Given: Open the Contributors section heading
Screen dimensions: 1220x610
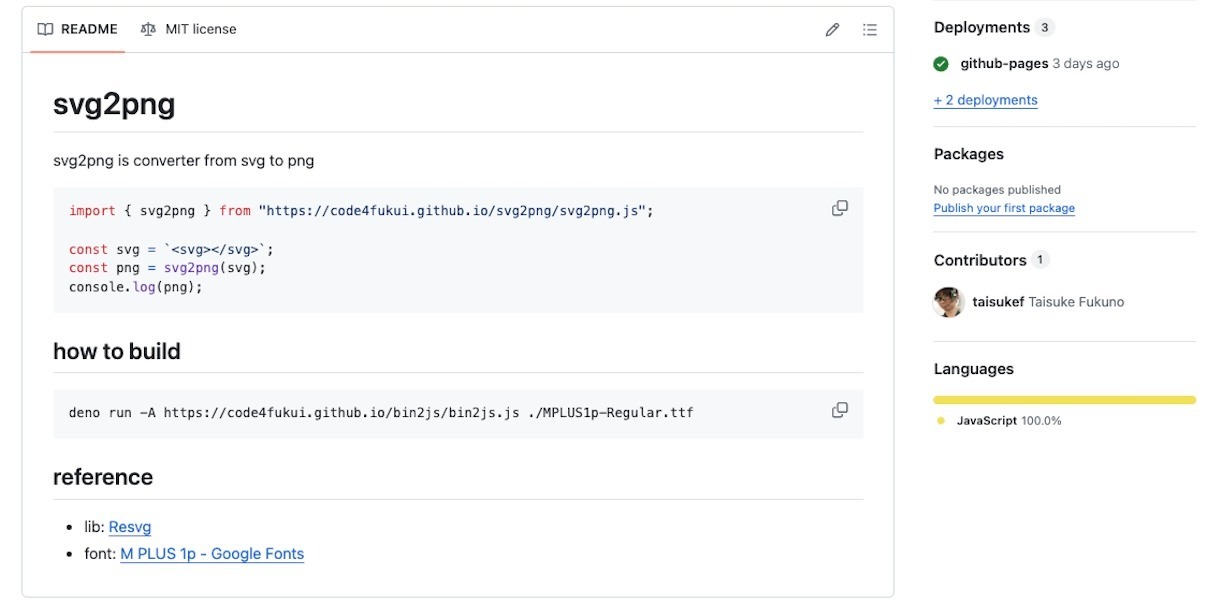Looking at the screenshot, I should point(980,260).
